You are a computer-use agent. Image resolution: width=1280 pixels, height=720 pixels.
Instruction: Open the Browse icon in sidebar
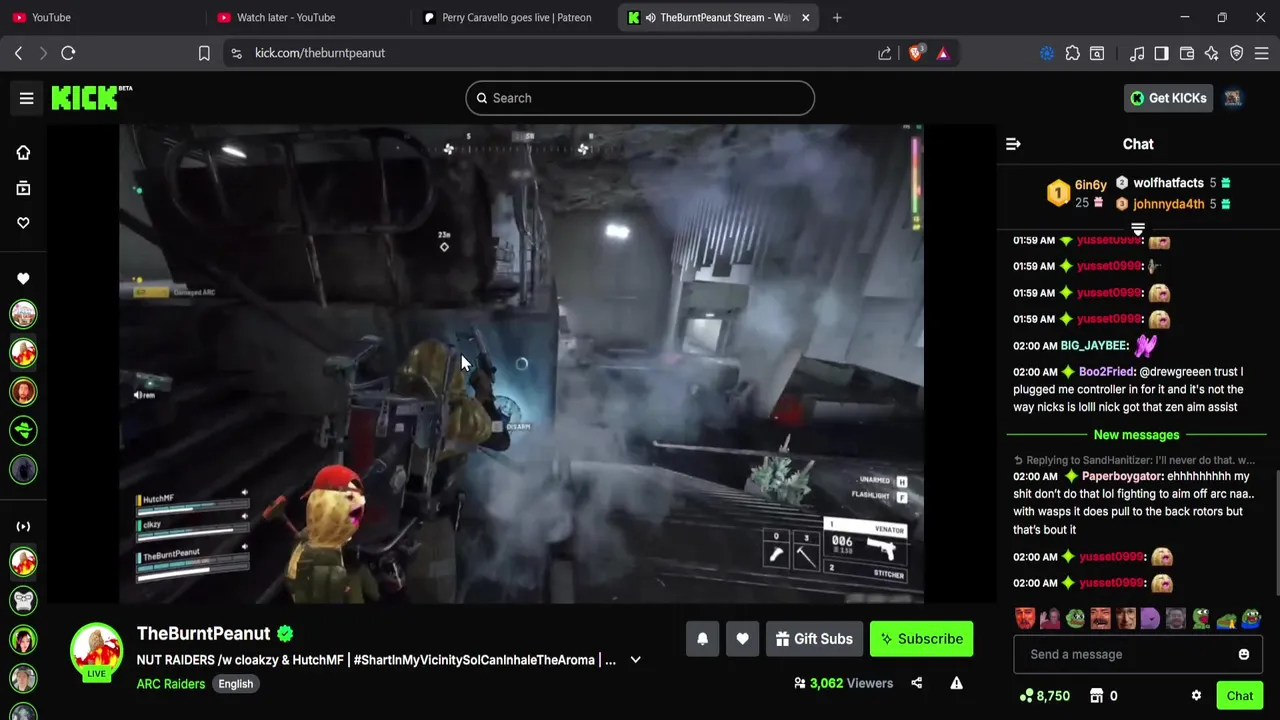pyautogui.click(x=23, y=188)
